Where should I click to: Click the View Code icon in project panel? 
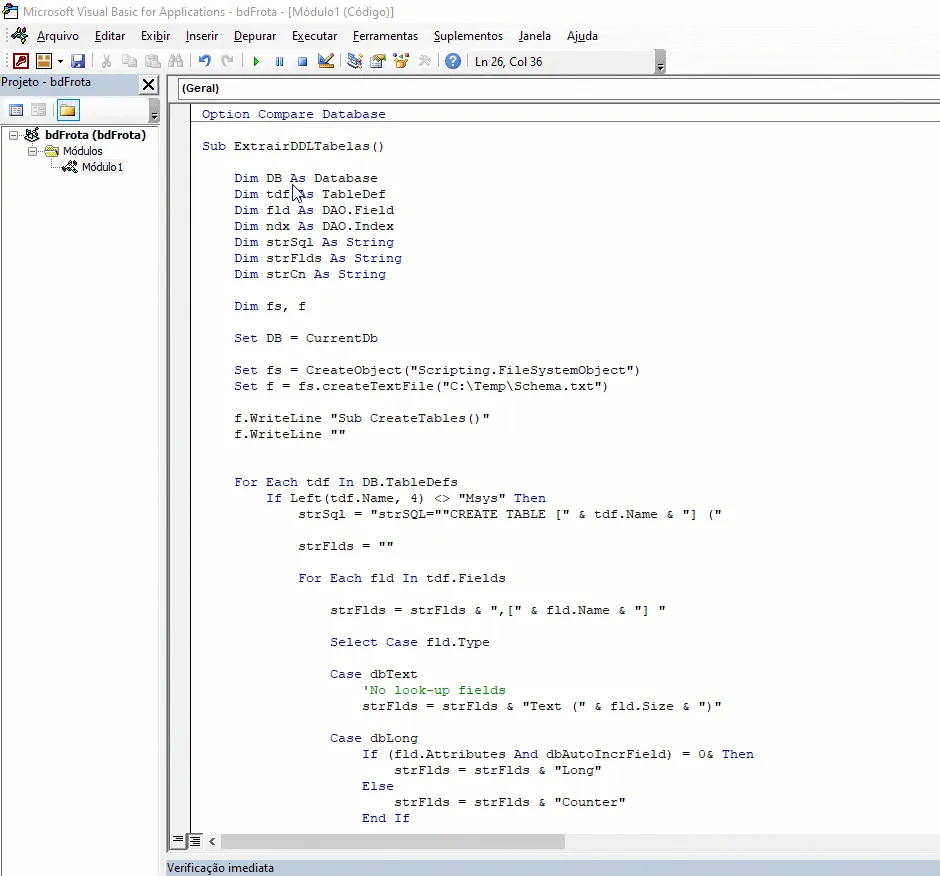(16, 110)
